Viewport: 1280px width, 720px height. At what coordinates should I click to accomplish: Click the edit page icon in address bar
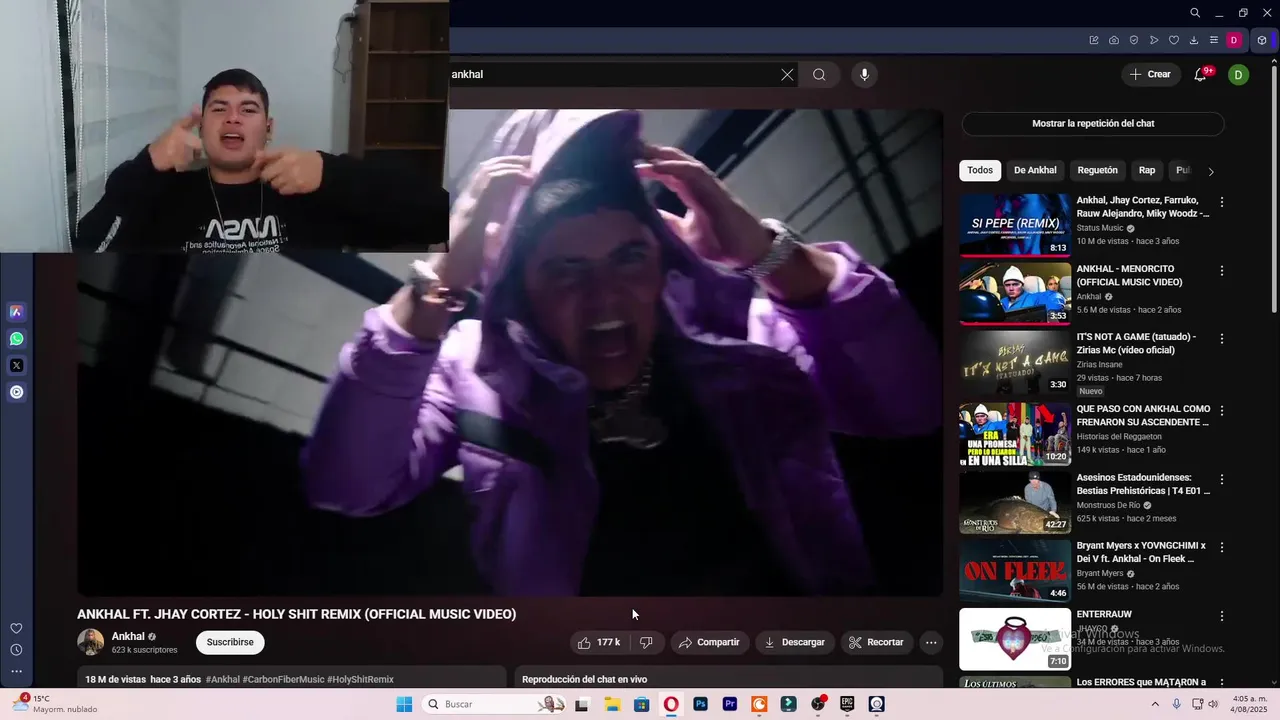point(1094,40)
